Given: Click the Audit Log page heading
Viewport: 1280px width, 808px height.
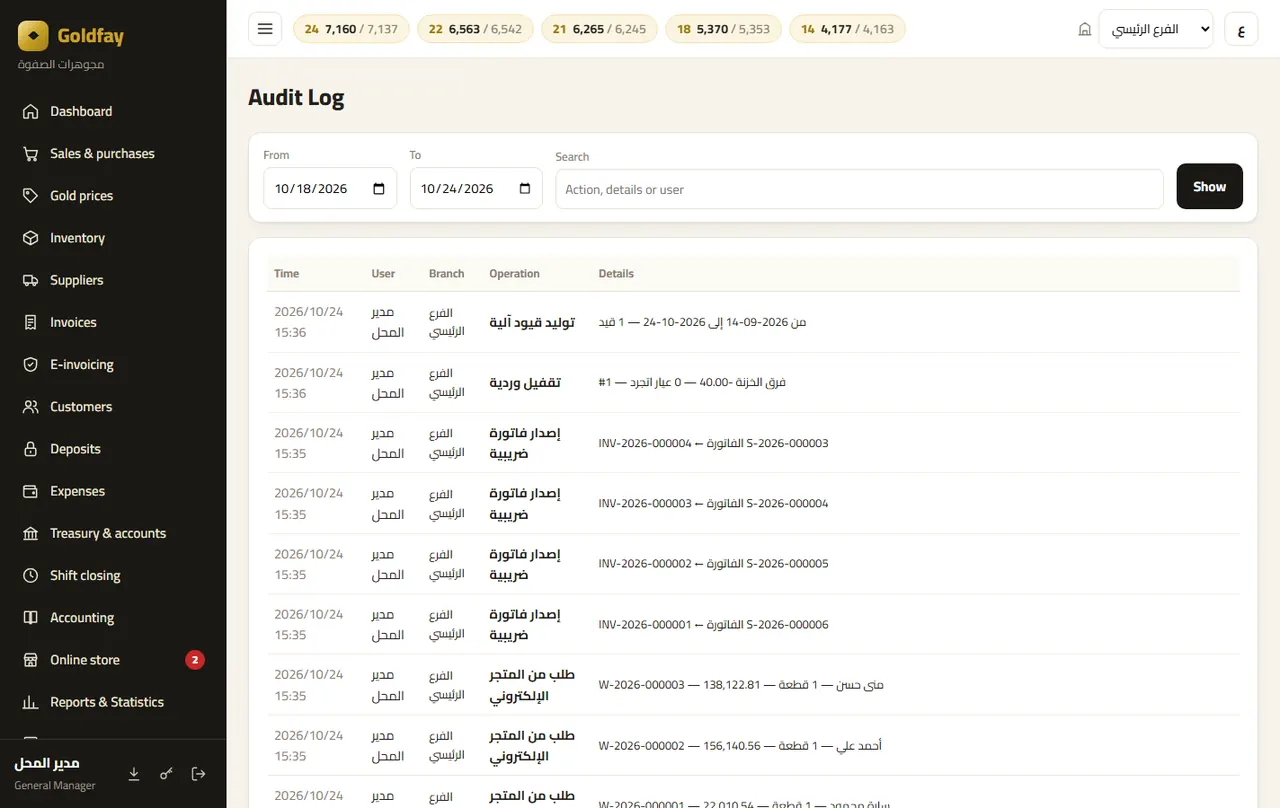Looking at the screenshot, I should click(296, 97).
